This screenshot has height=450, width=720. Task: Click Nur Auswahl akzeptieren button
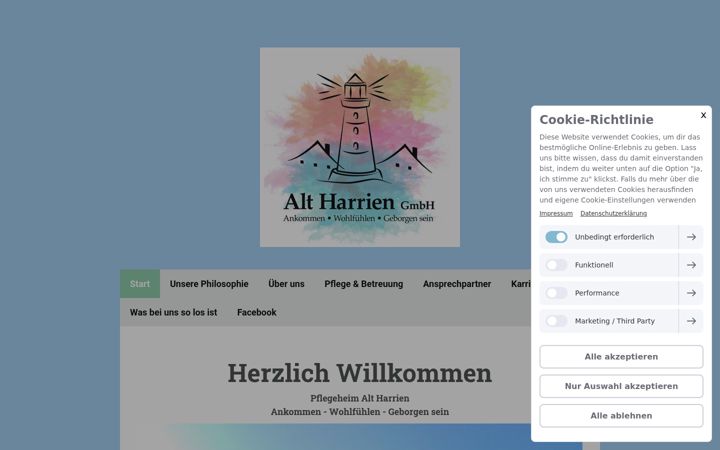tap(621, 386)
